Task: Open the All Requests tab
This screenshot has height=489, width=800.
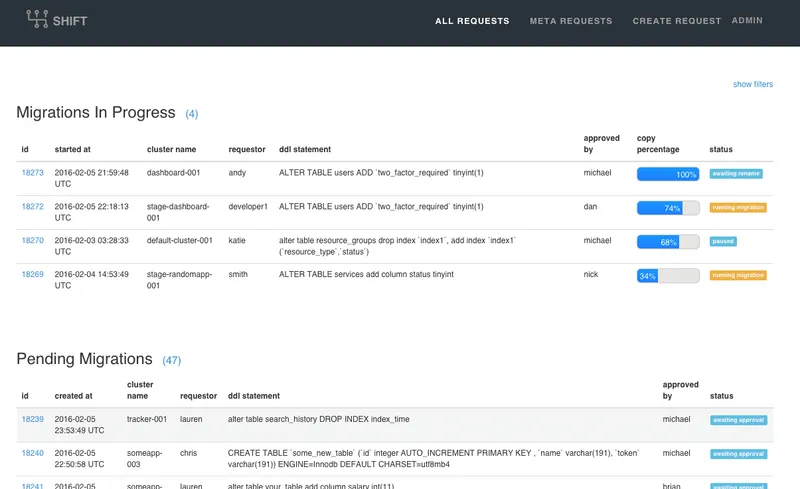Action: pyautogui.click(x=472, y=21)
